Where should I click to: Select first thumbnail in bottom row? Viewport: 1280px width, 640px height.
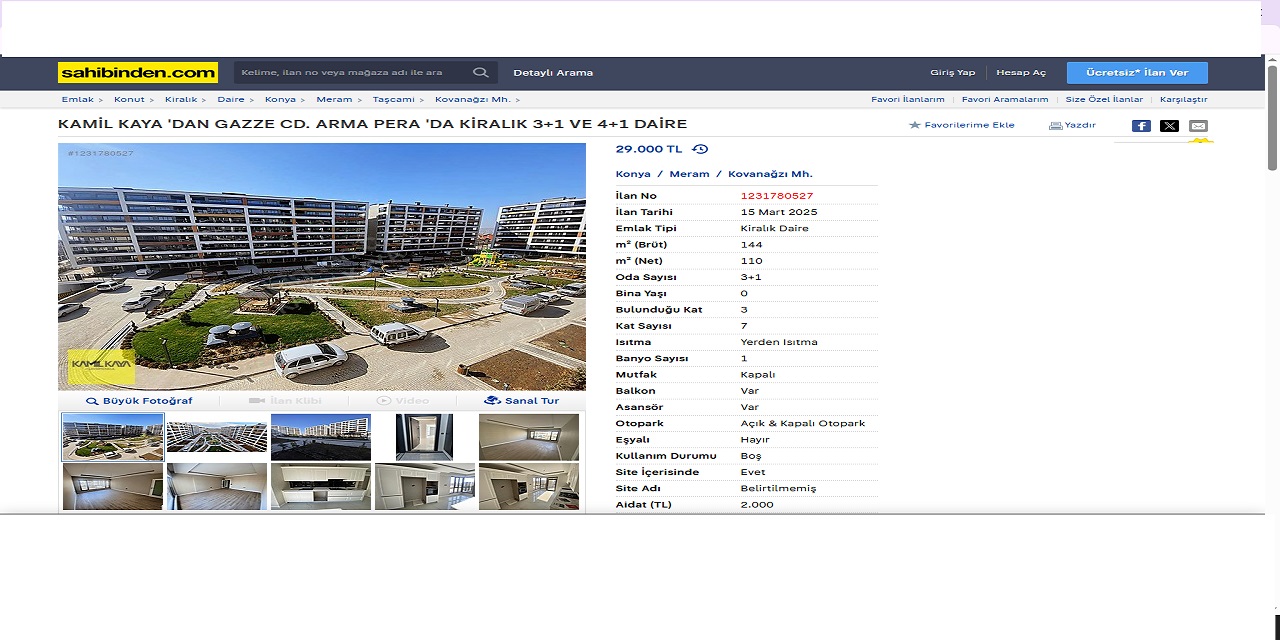(x=113, y=487)
